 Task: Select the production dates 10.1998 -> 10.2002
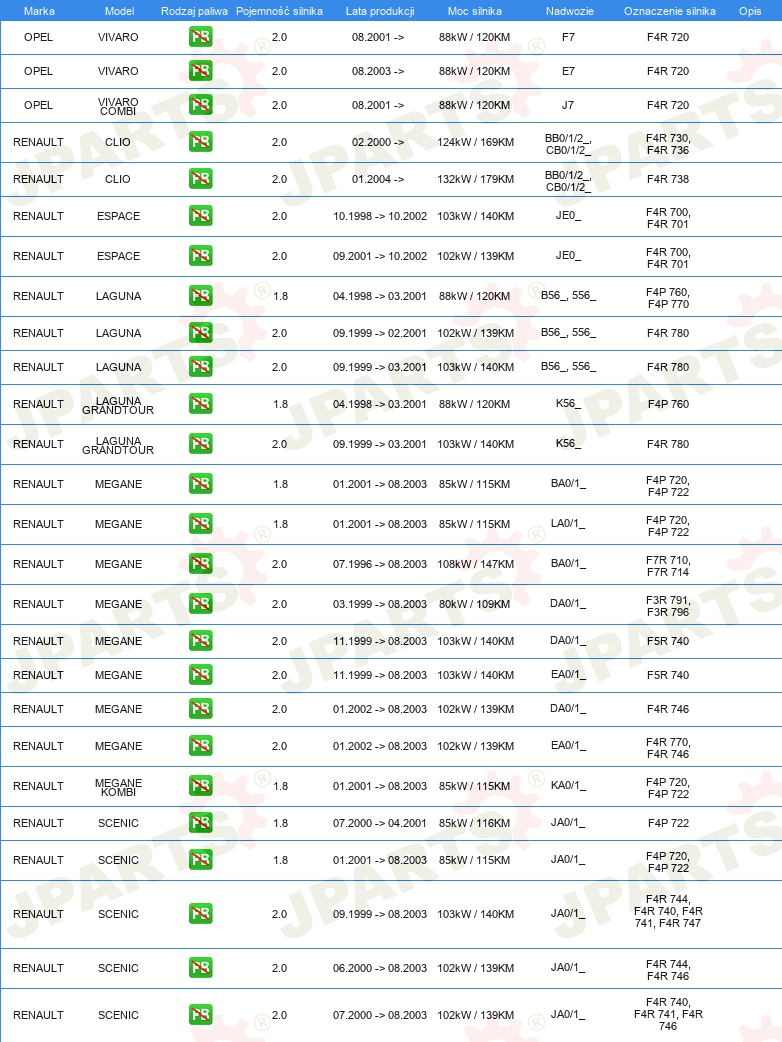click(x=380, y=216)
